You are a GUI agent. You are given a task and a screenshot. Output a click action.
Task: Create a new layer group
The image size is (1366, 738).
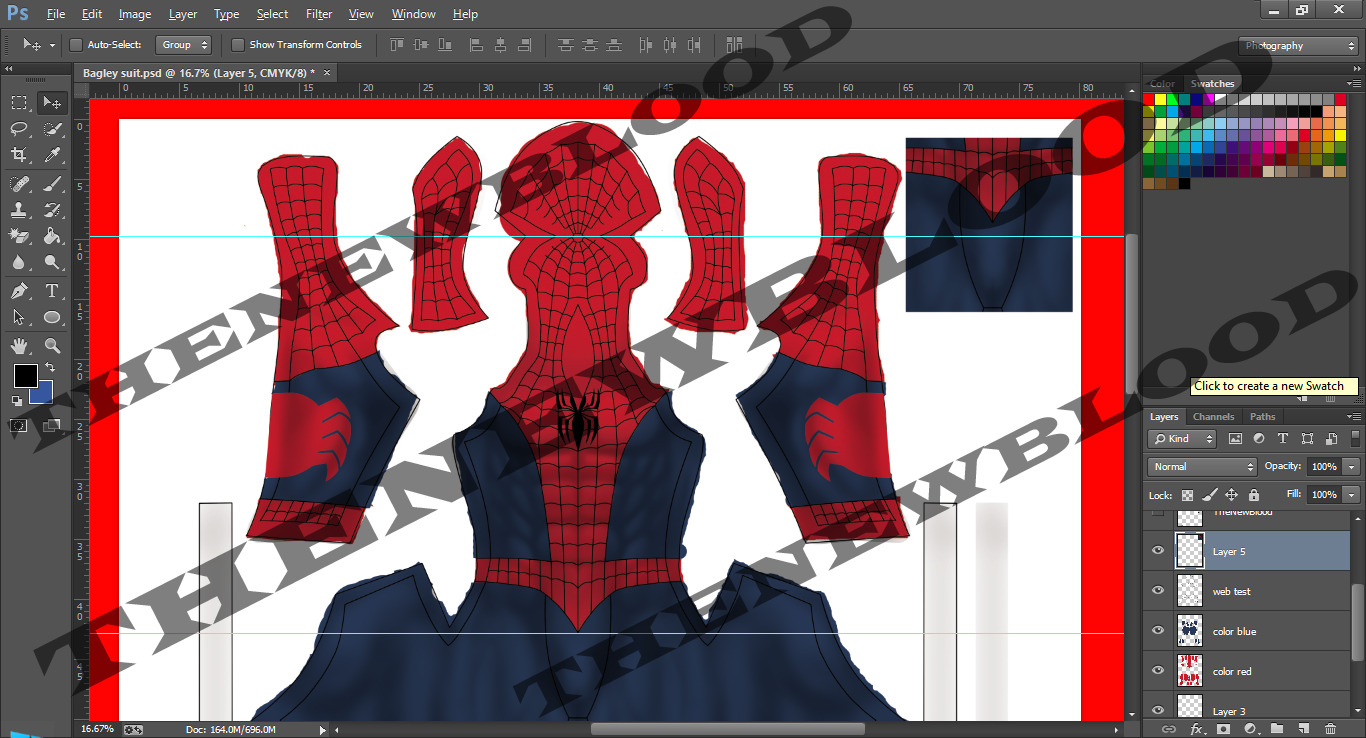point(1277,729)
